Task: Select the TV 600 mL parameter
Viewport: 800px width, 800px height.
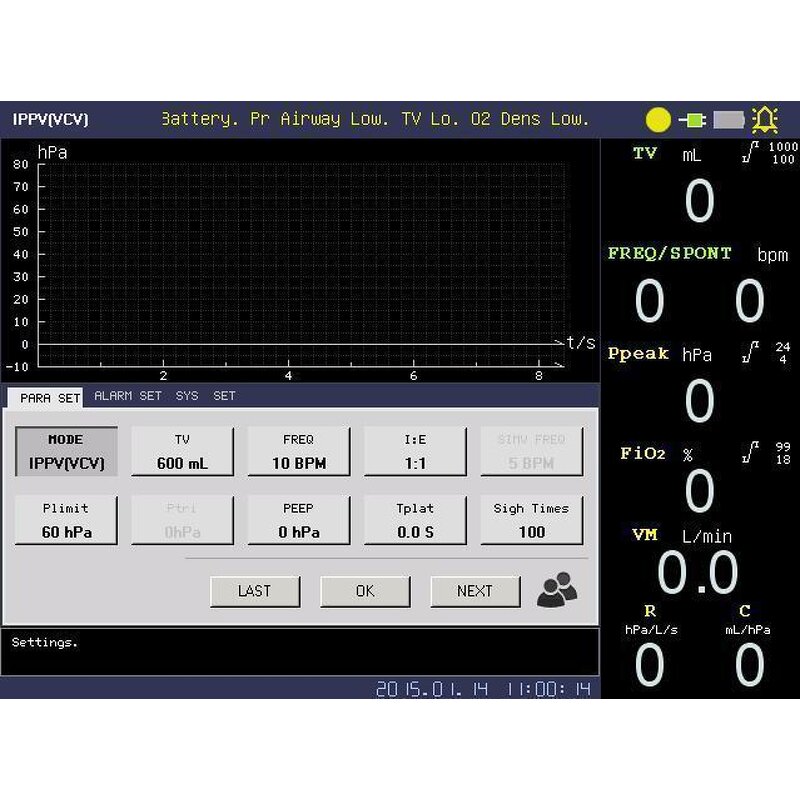Action: pos(182,452)
